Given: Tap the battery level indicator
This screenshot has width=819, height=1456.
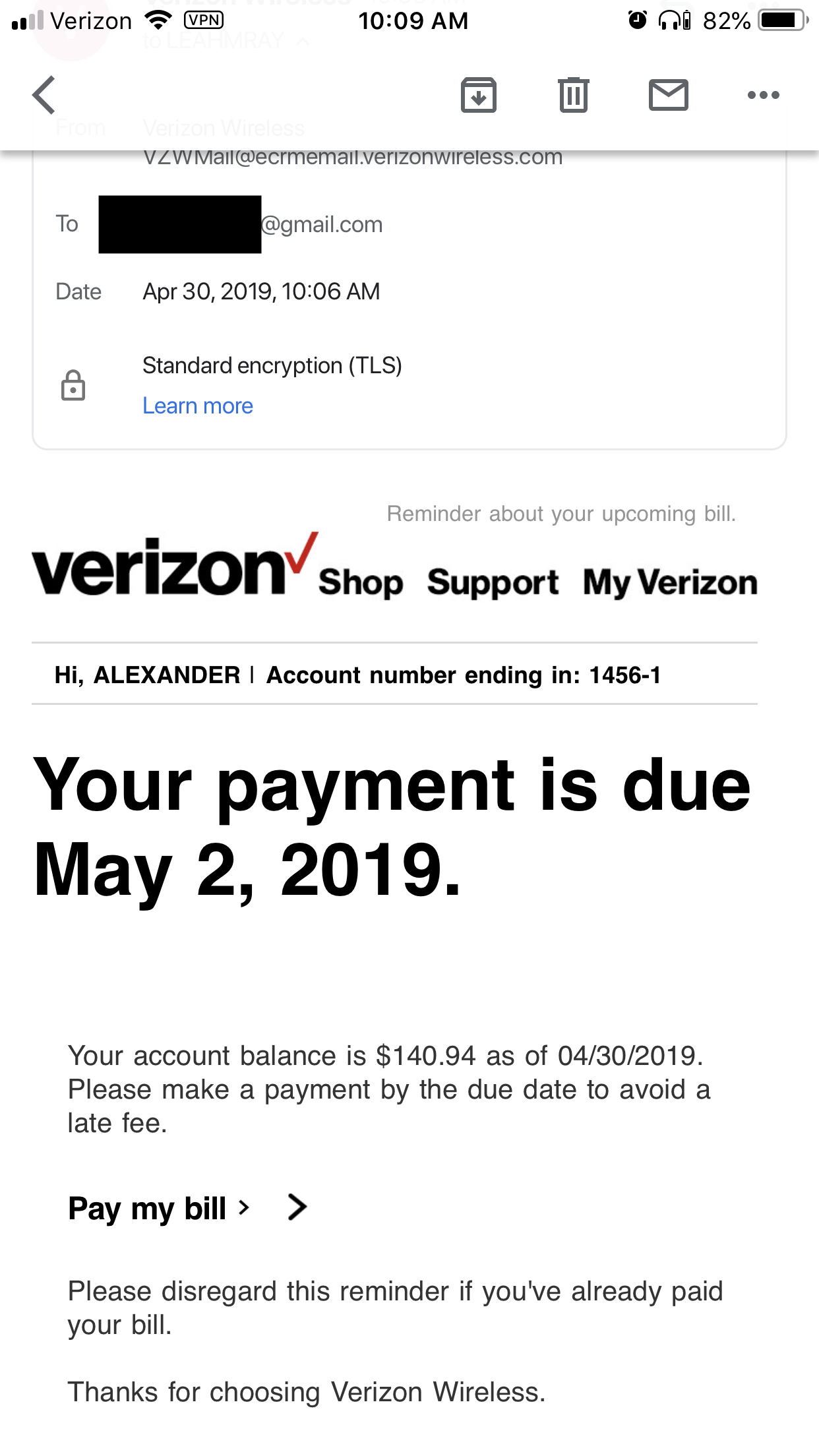Looking at the screenshot, I should [781, 20].
